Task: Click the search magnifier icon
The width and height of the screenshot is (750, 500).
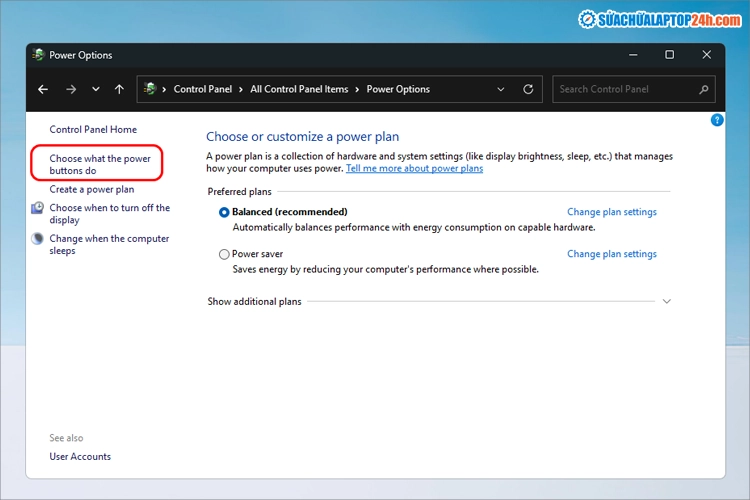Action: (x=704, y=89)
